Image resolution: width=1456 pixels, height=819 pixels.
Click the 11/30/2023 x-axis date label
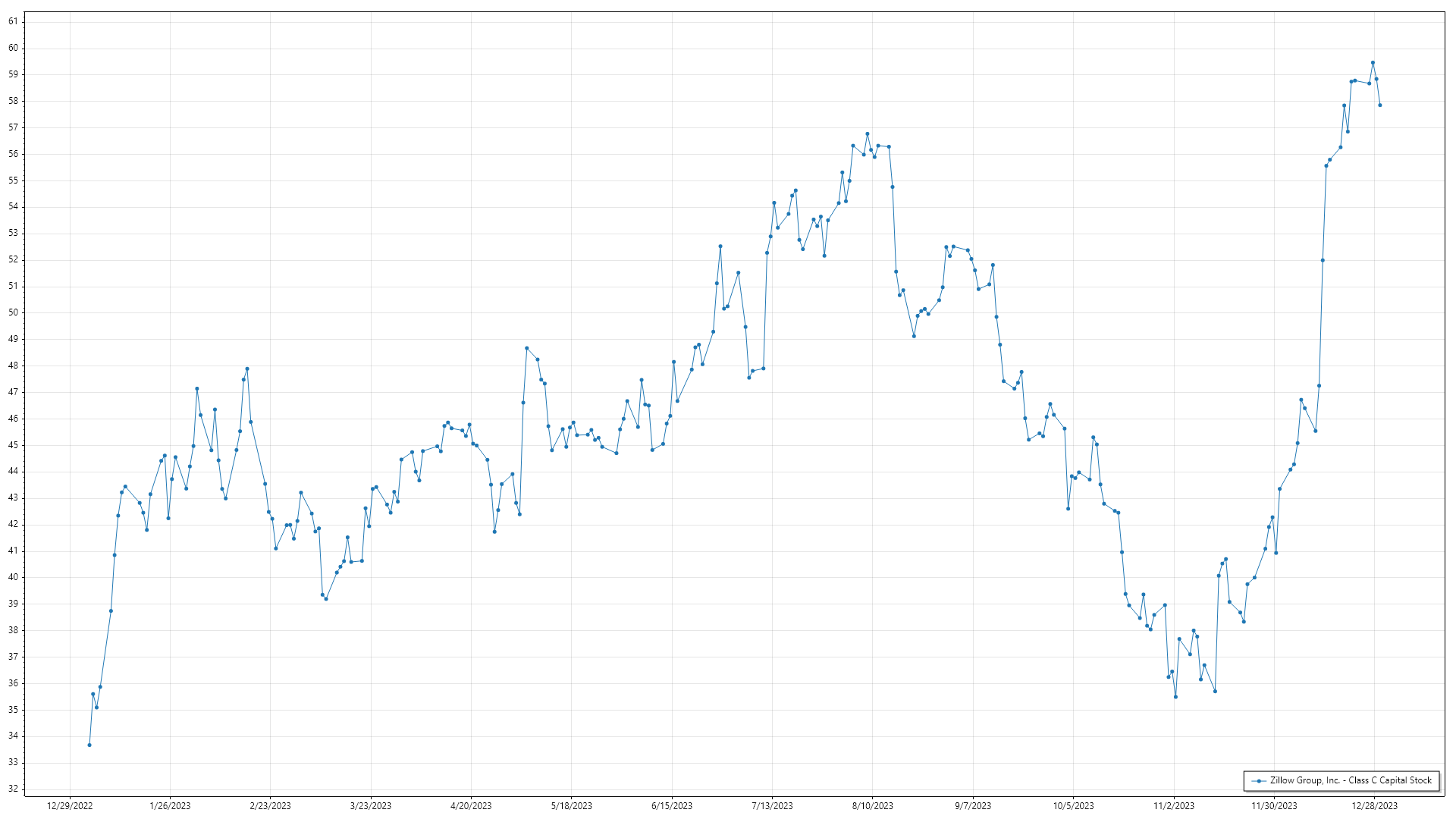(x=1274, y=806)
